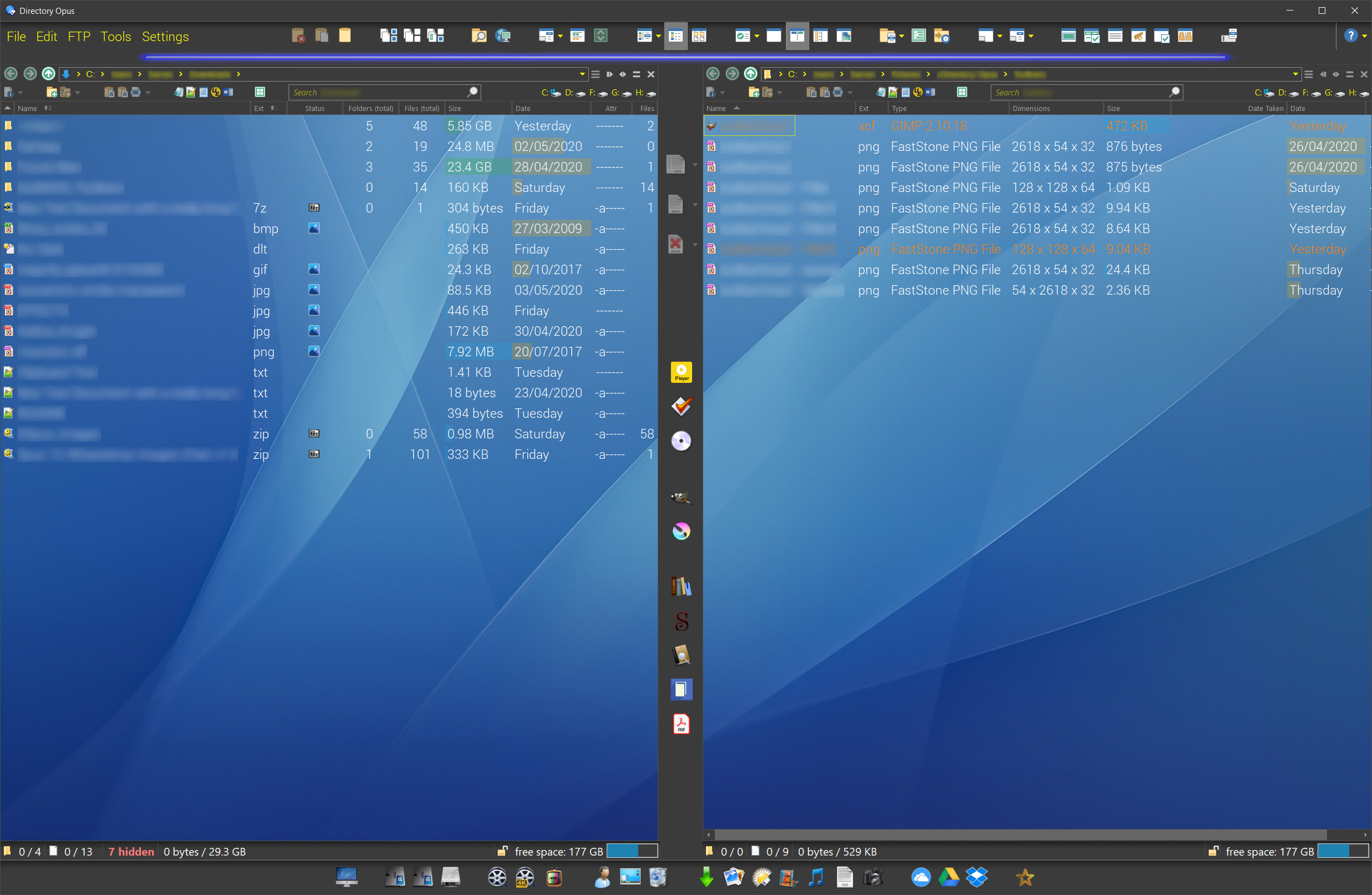This screenshot has width=1372, height=895.
Task: Toggle the viewer pane layout button
Action: 844,36
